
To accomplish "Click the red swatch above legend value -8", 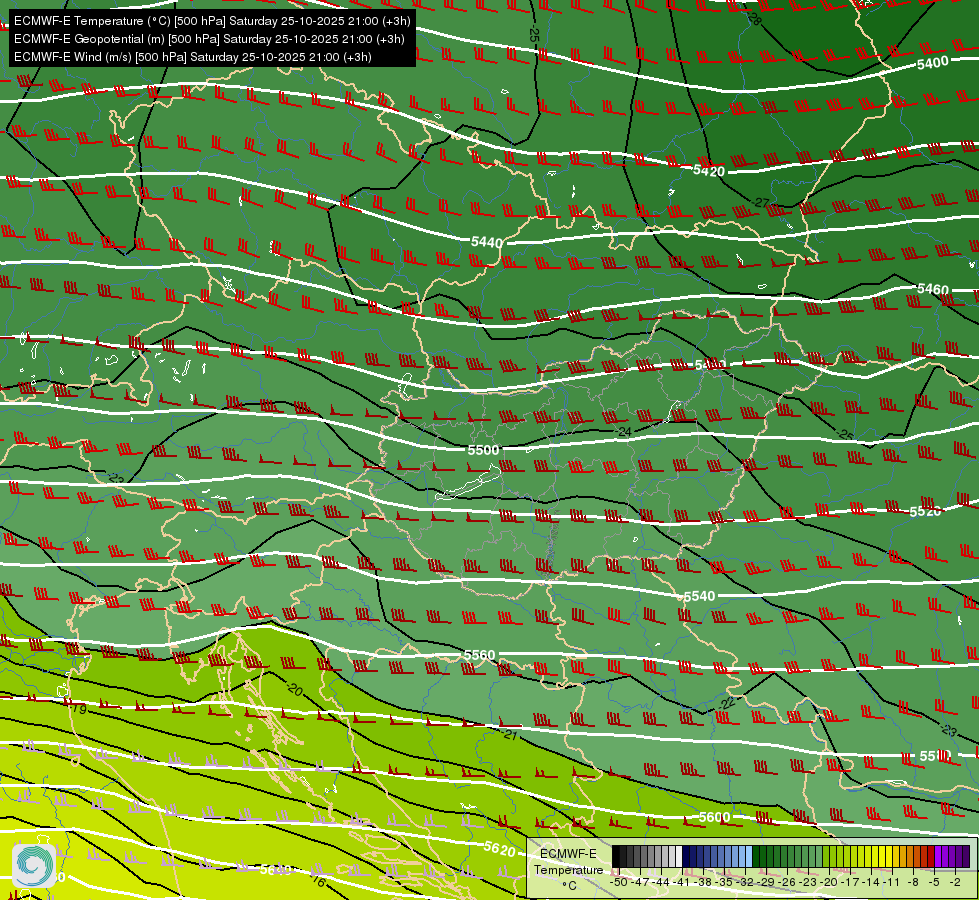I will pyautogui.click(x=918, y=857).
